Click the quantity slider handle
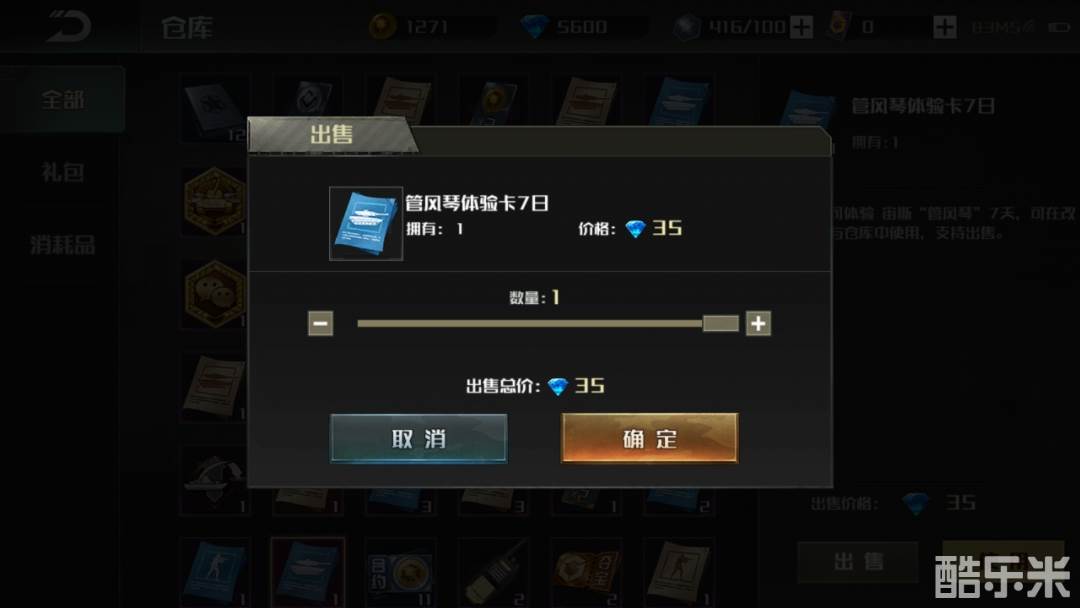This screenshot has width=1080, height=608. click(x=720, y=323)
